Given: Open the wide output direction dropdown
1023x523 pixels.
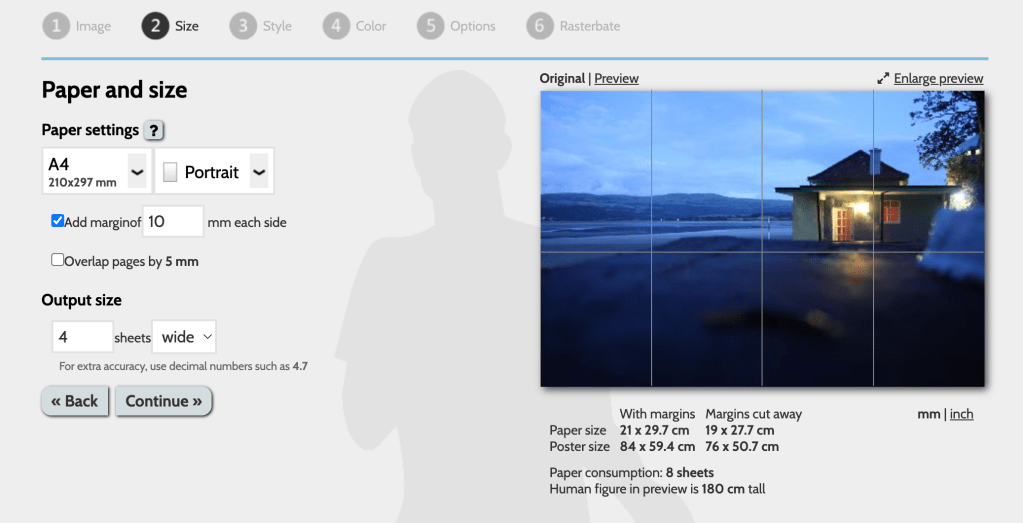Looking at the screenshot, I should (x=184, y=337).
